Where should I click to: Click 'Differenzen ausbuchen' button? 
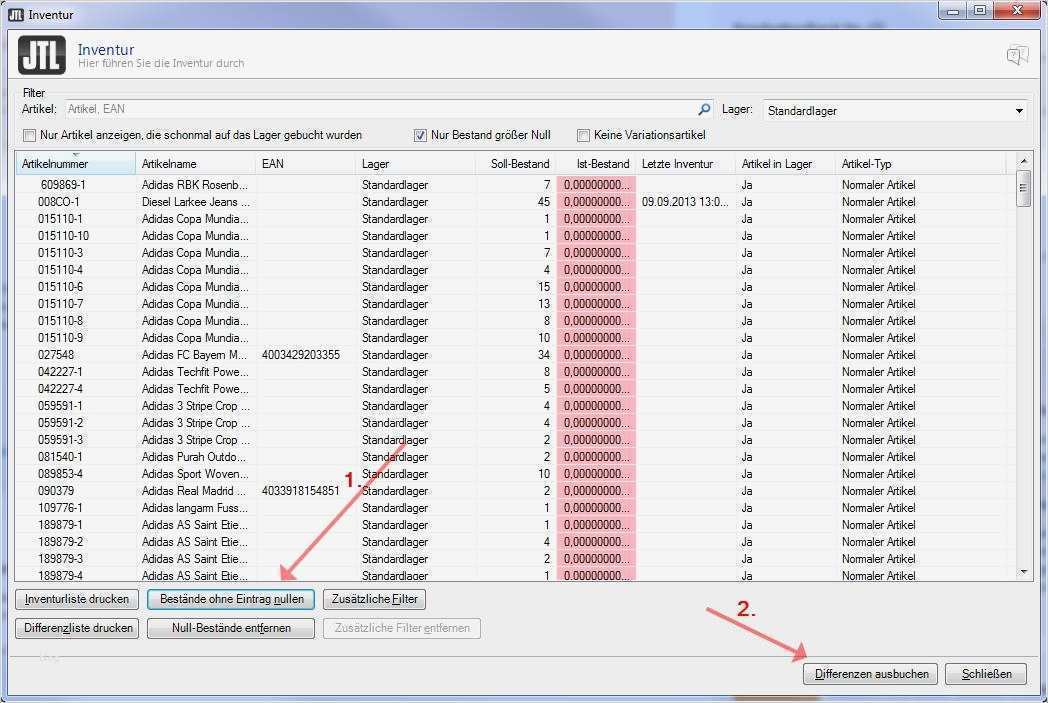coord(871,674)
